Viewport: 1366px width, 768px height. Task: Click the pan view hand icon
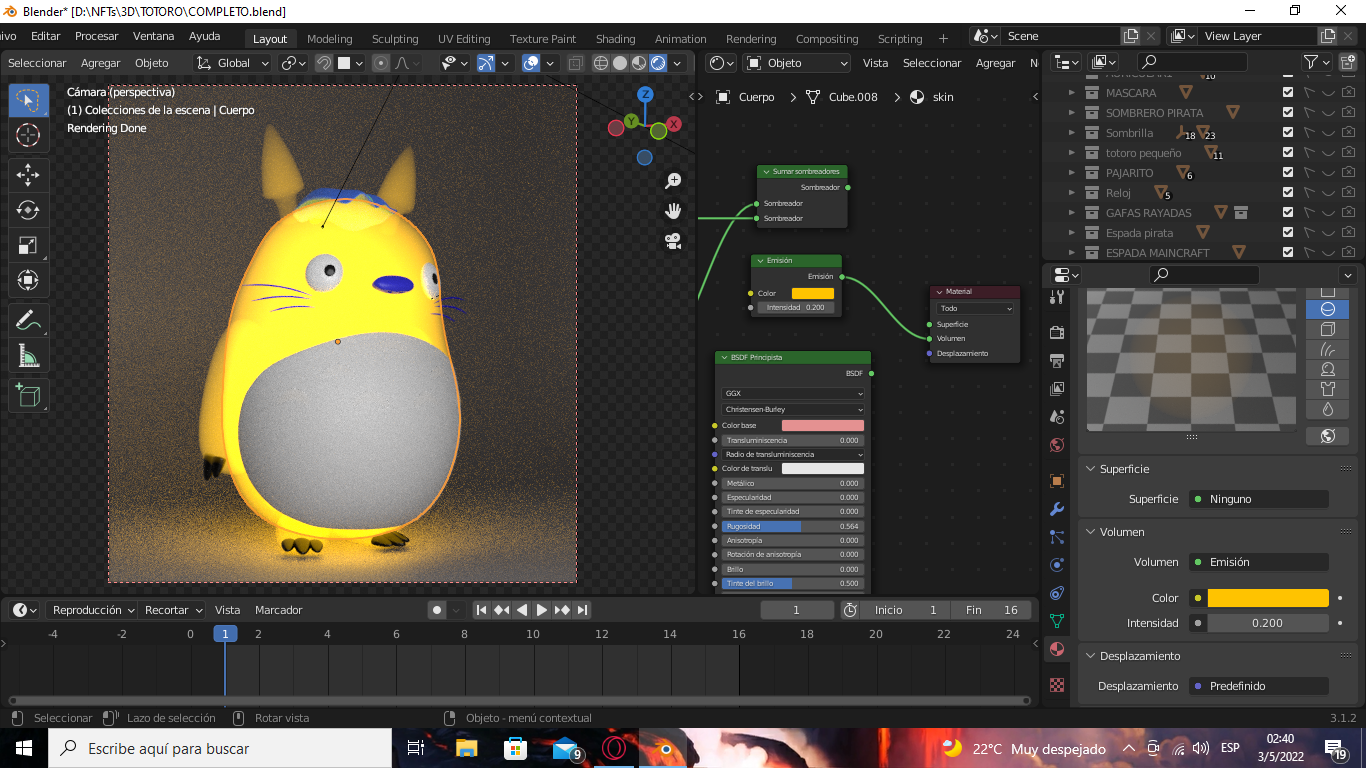673,211
